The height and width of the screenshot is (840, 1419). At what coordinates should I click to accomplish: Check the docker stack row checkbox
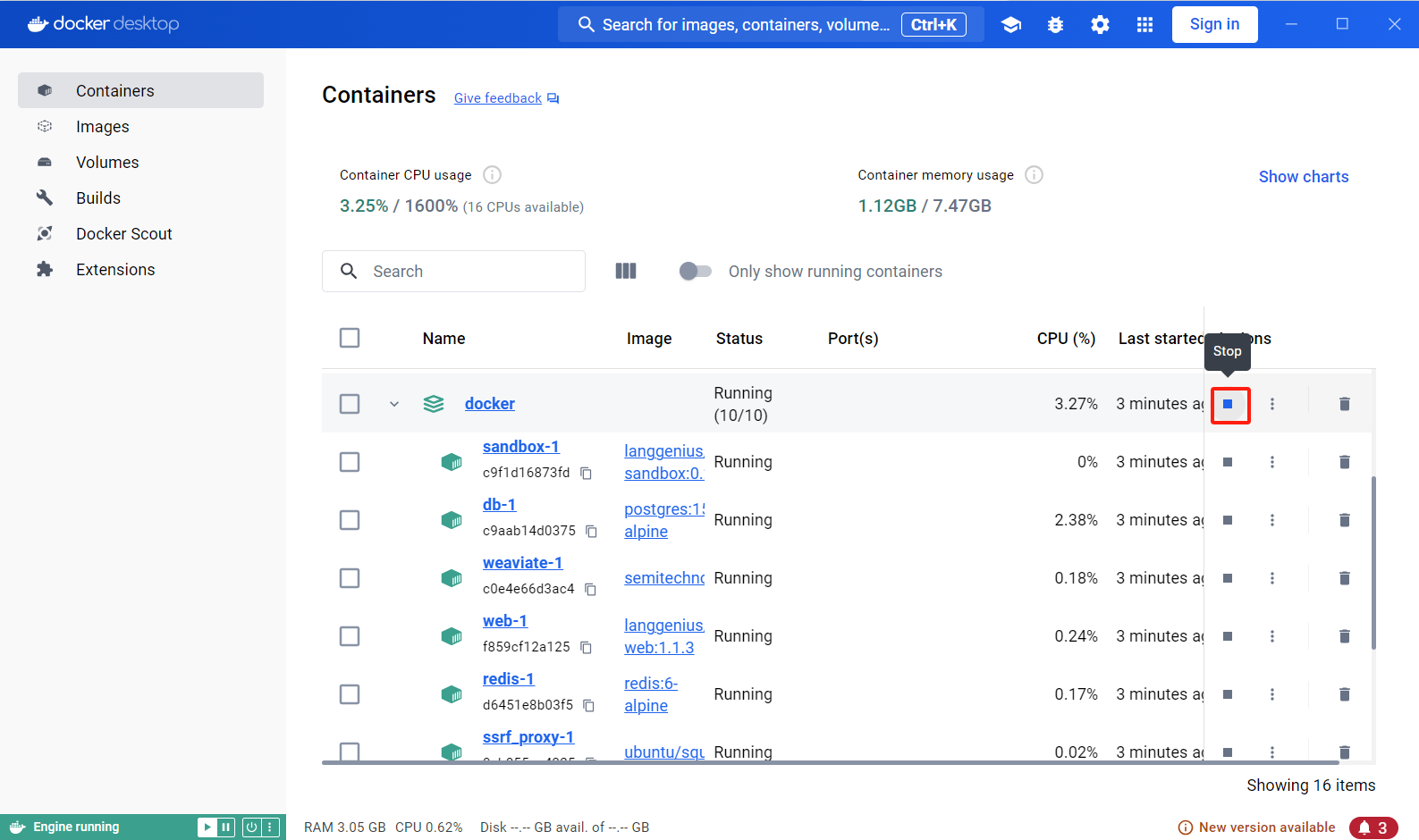click(350, 404)
